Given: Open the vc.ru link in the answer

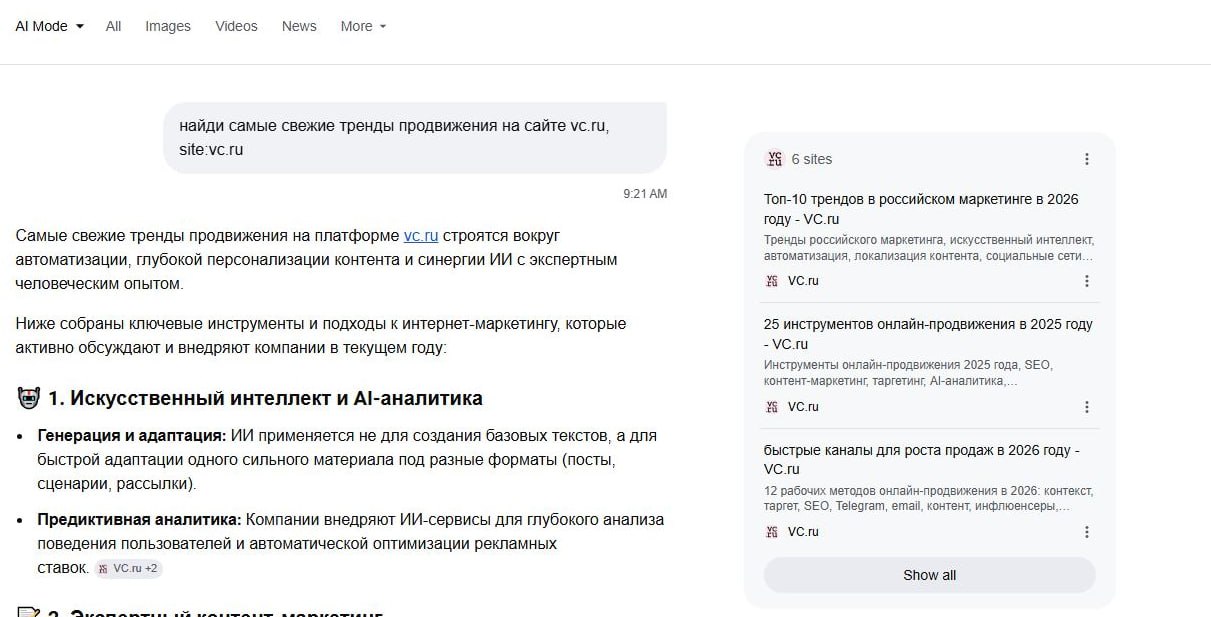Looking at the screenshot, I should point(421,236).
